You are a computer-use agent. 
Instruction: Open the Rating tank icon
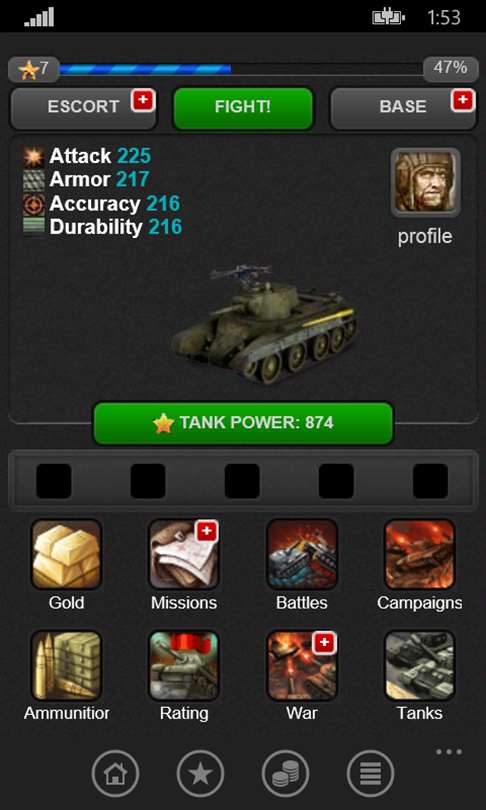point(184,665)
